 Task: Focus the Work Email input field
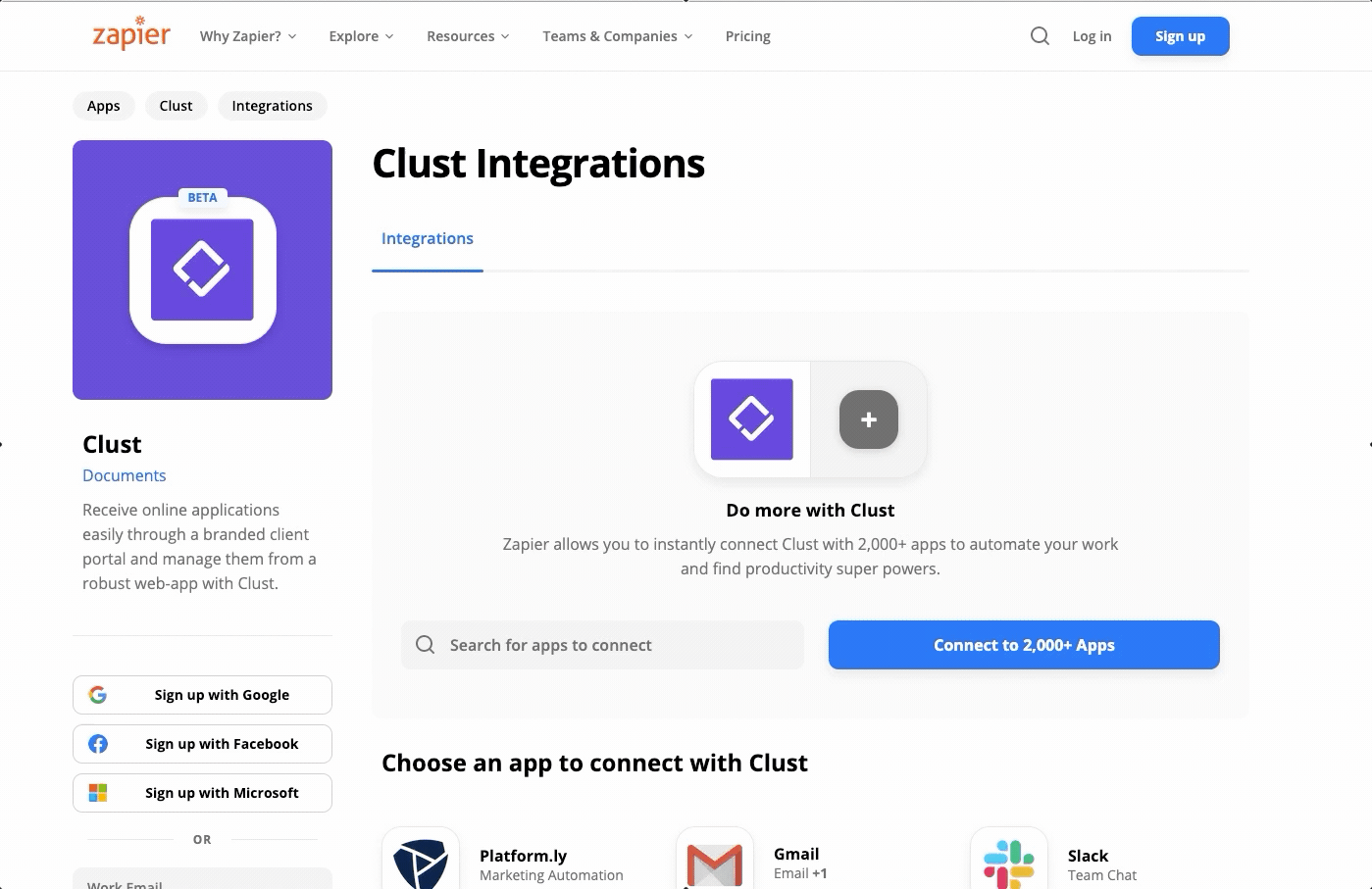click(x=202, y=879)
